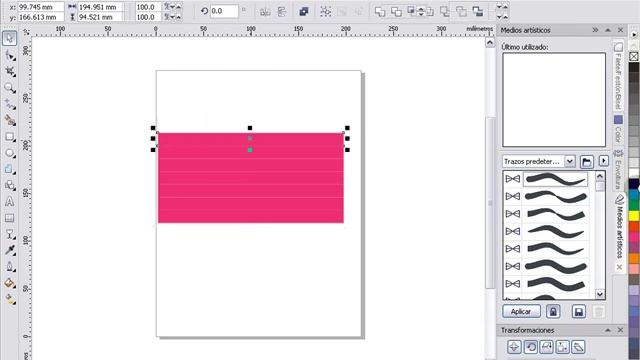Select the Crop tool
This screenshot has width=640, height=360.
[x=9, y=71]
